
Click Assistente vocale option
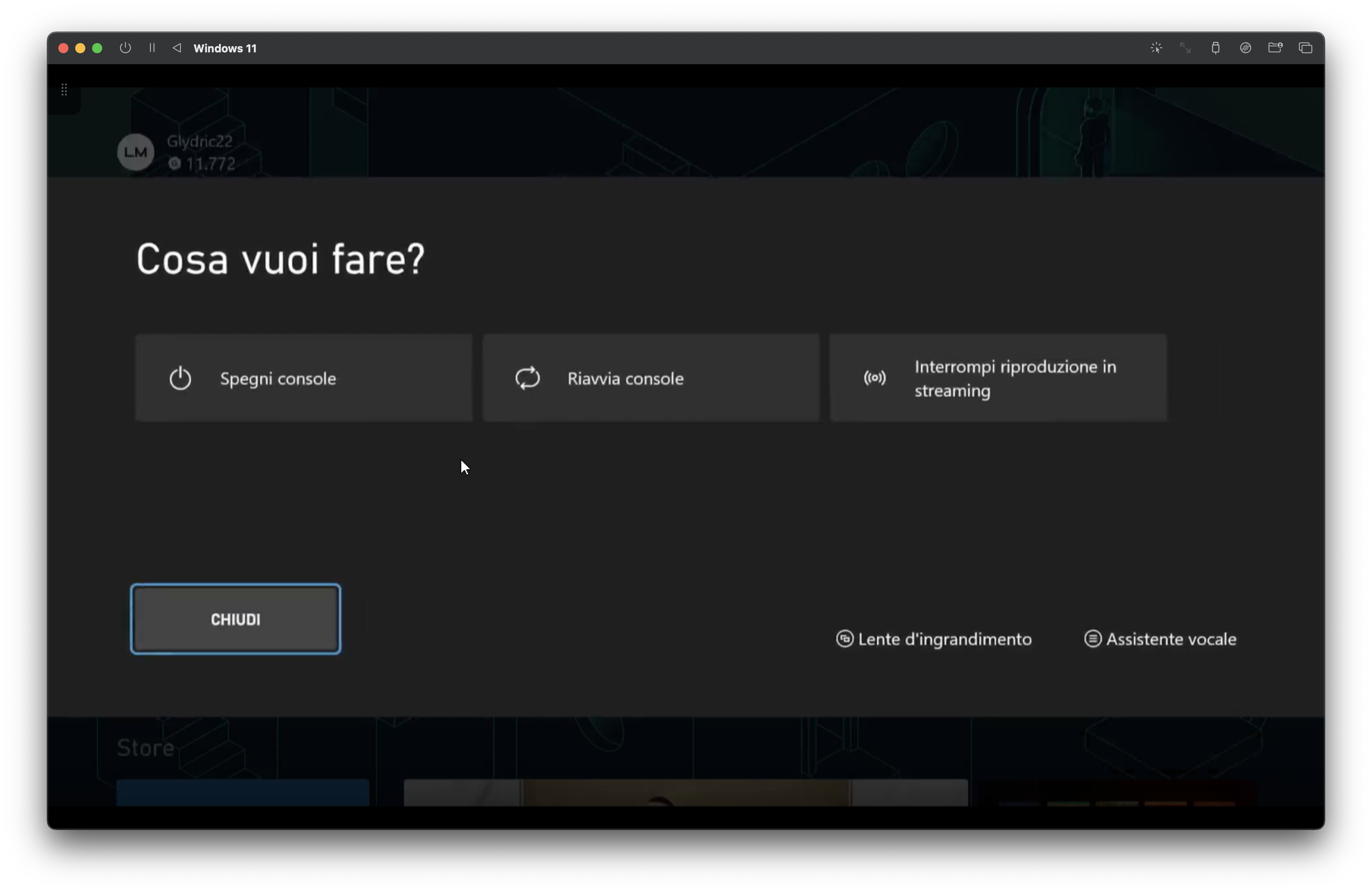pyautogui.click(x=1160, y=639)
